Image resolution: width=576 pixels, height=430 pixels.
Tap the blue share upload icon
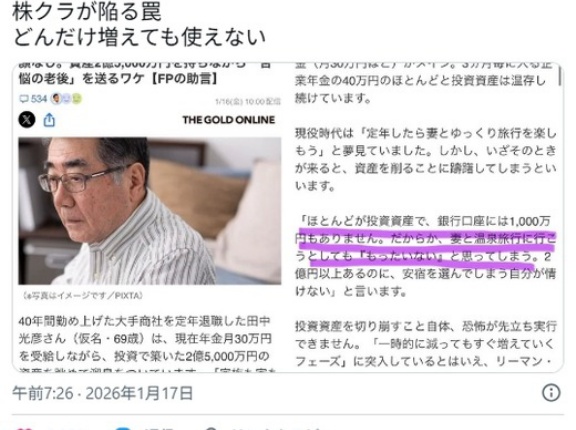(49, 120)
